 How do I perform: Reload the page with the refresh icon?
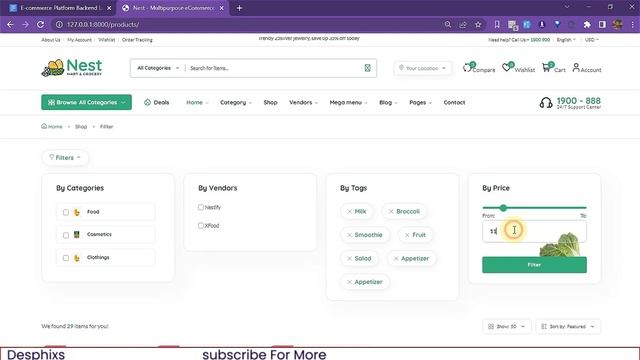[x=40, y=24]
